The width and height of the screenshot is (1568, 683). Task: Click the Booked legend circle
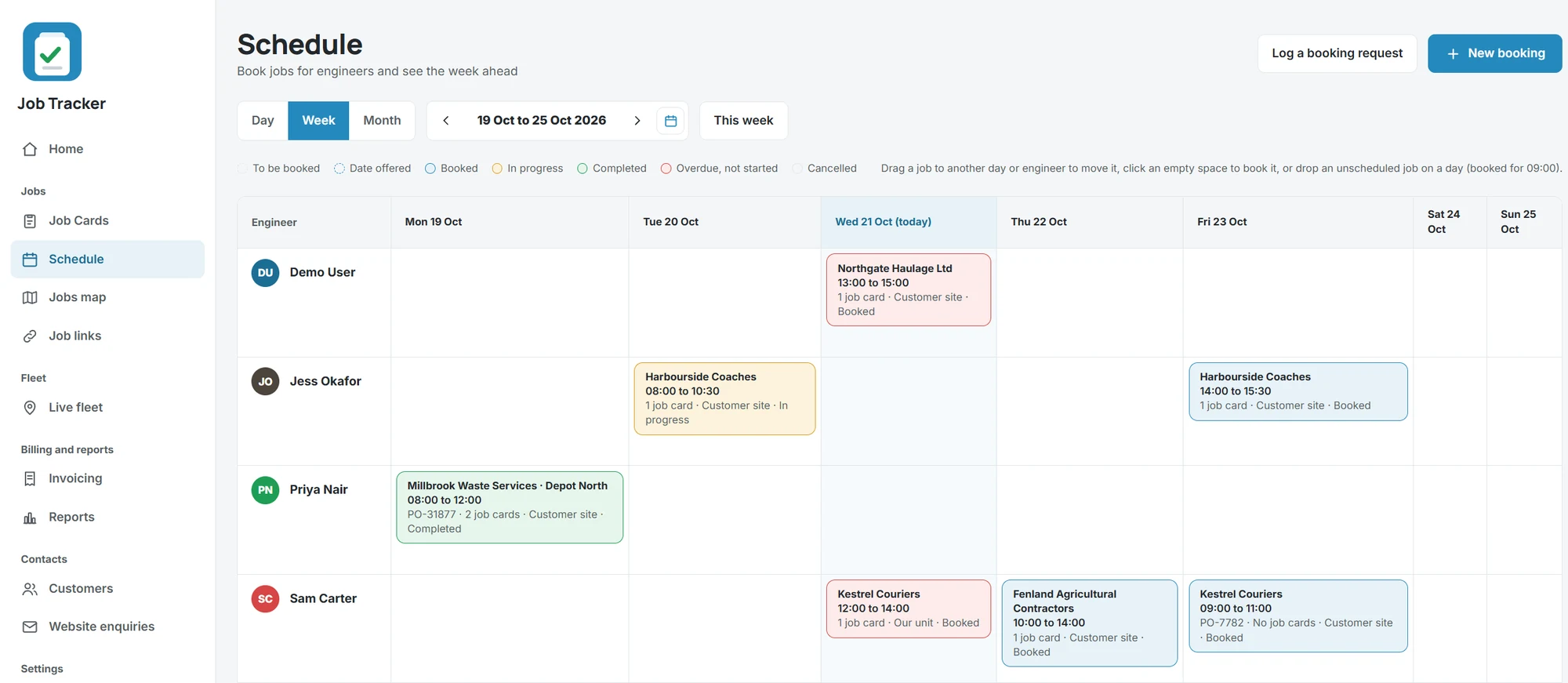430,169
